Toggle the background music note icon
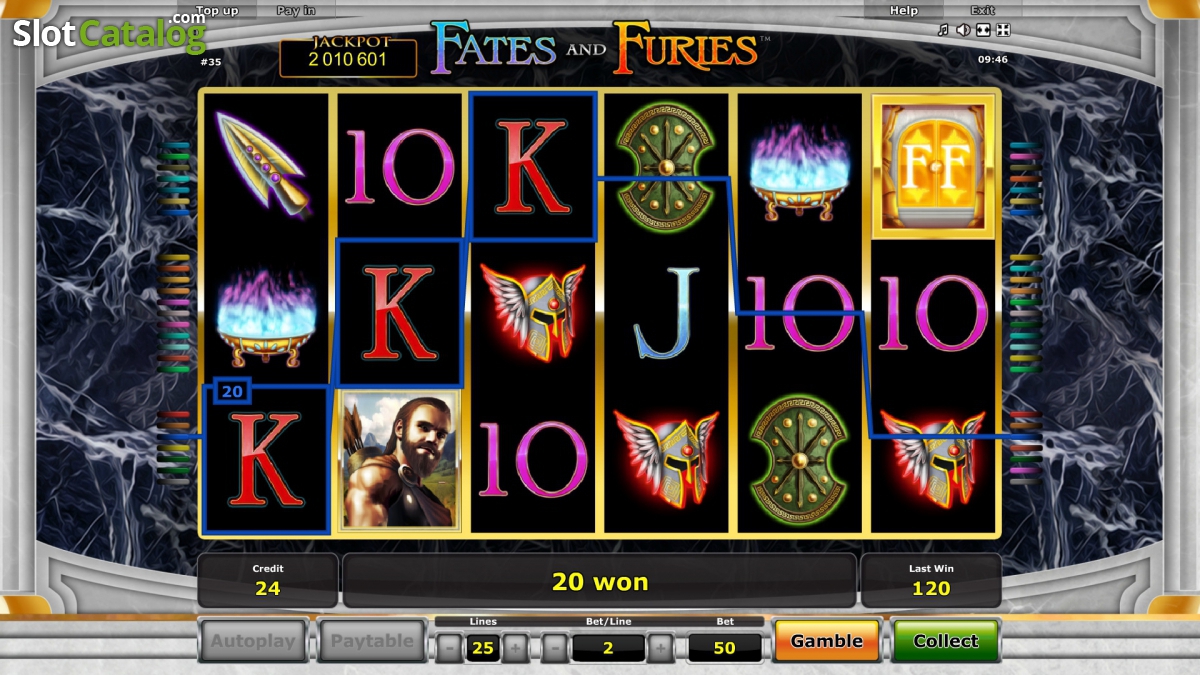1200x675 pixels. click(942, 30)
